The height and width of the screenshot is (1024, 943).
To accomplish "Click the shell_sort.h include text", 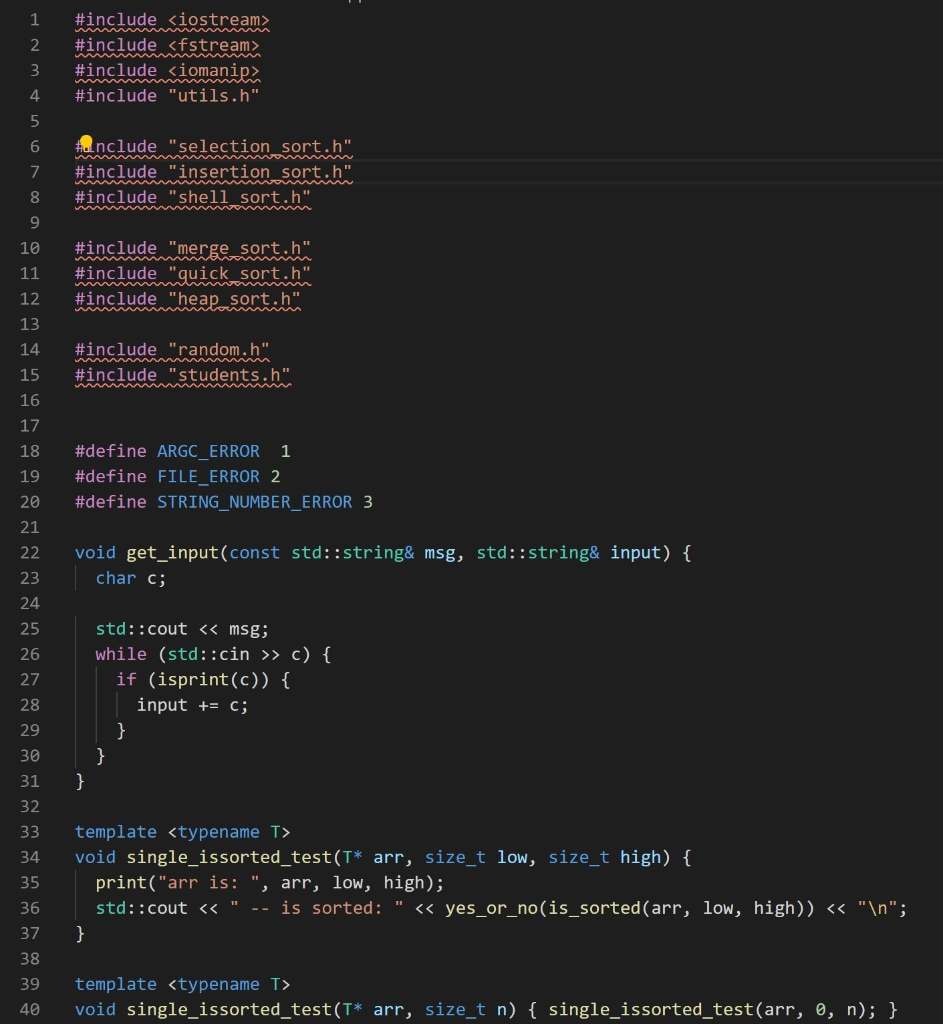I will coord(238,197).
